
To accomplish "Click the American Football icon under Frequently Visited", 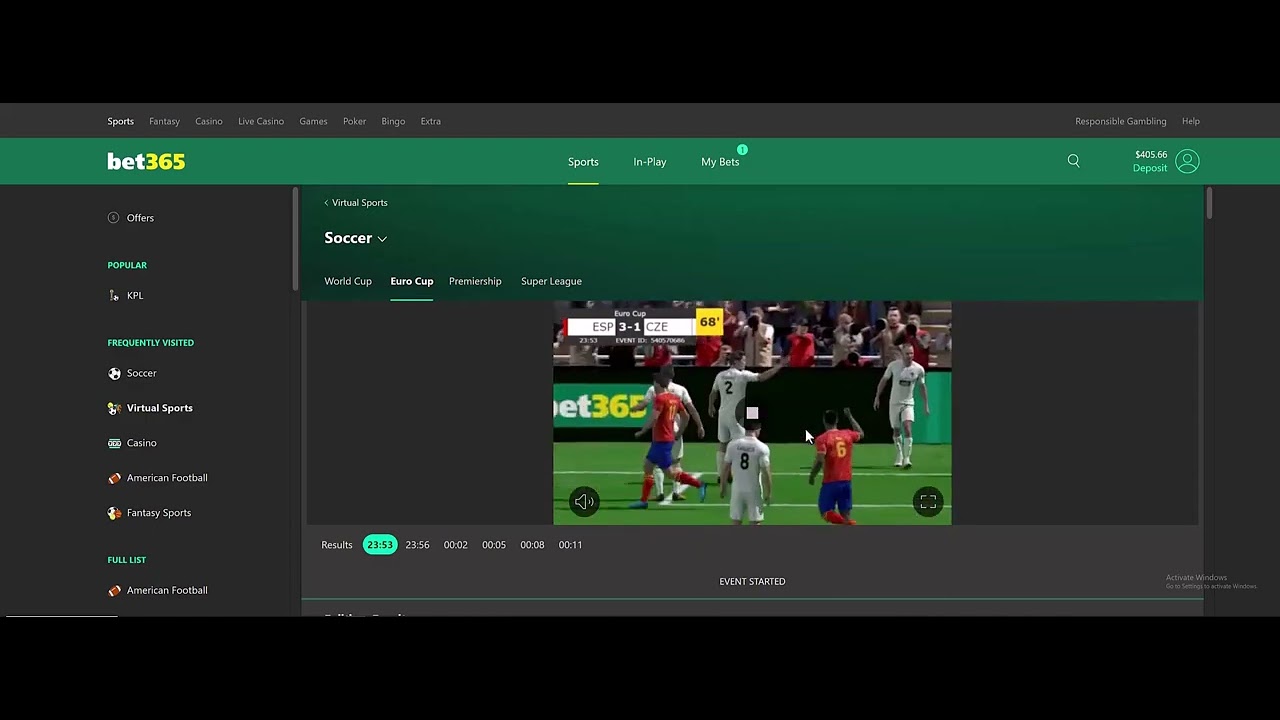I will click(x=114, y=478).
